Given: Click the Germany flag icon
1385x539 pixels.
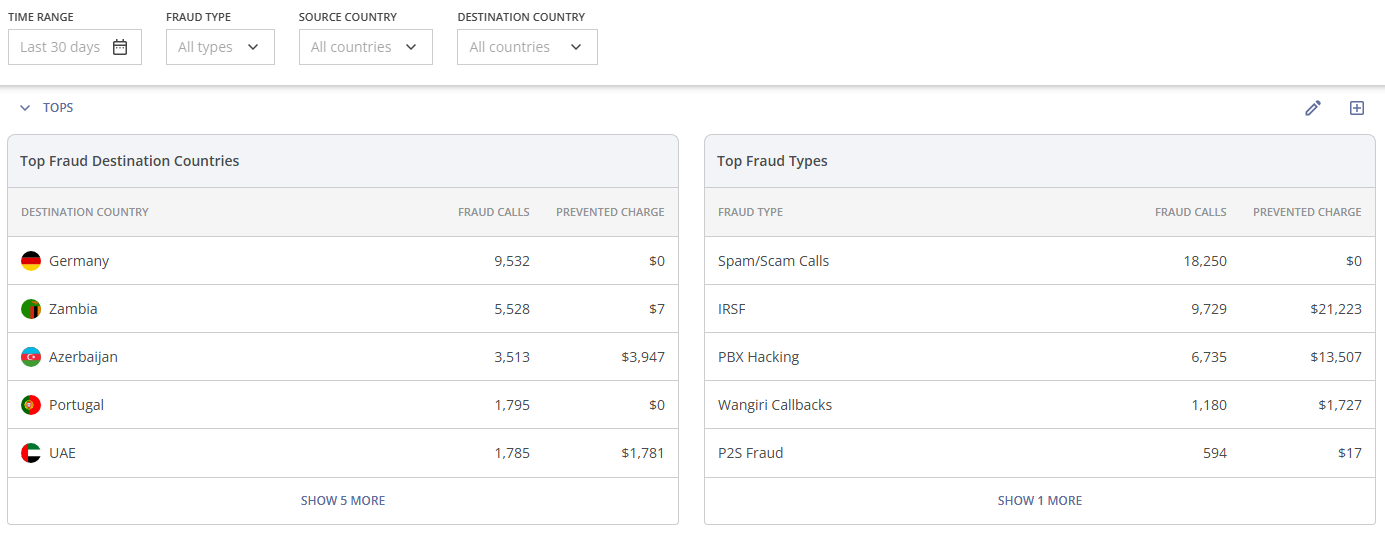Looking at the screenshot, I should (31, 261).
